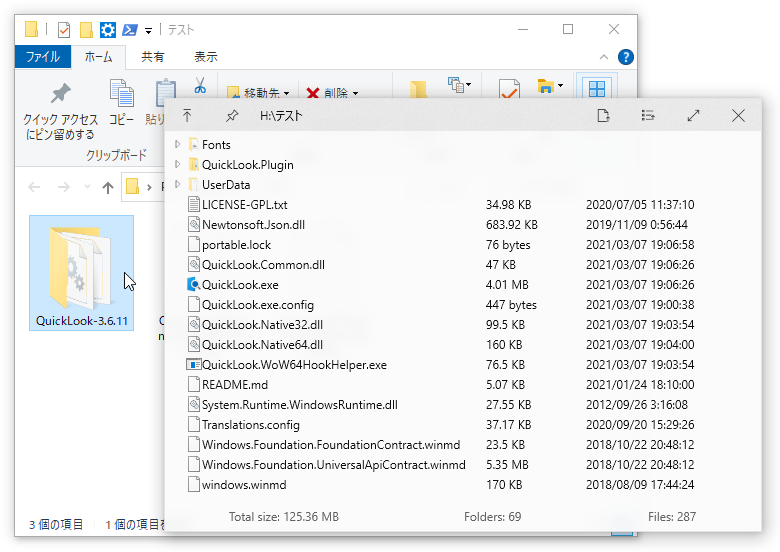
Task: Click blue gear icon in quick access toolbar
Action: [x=107, y=30]
